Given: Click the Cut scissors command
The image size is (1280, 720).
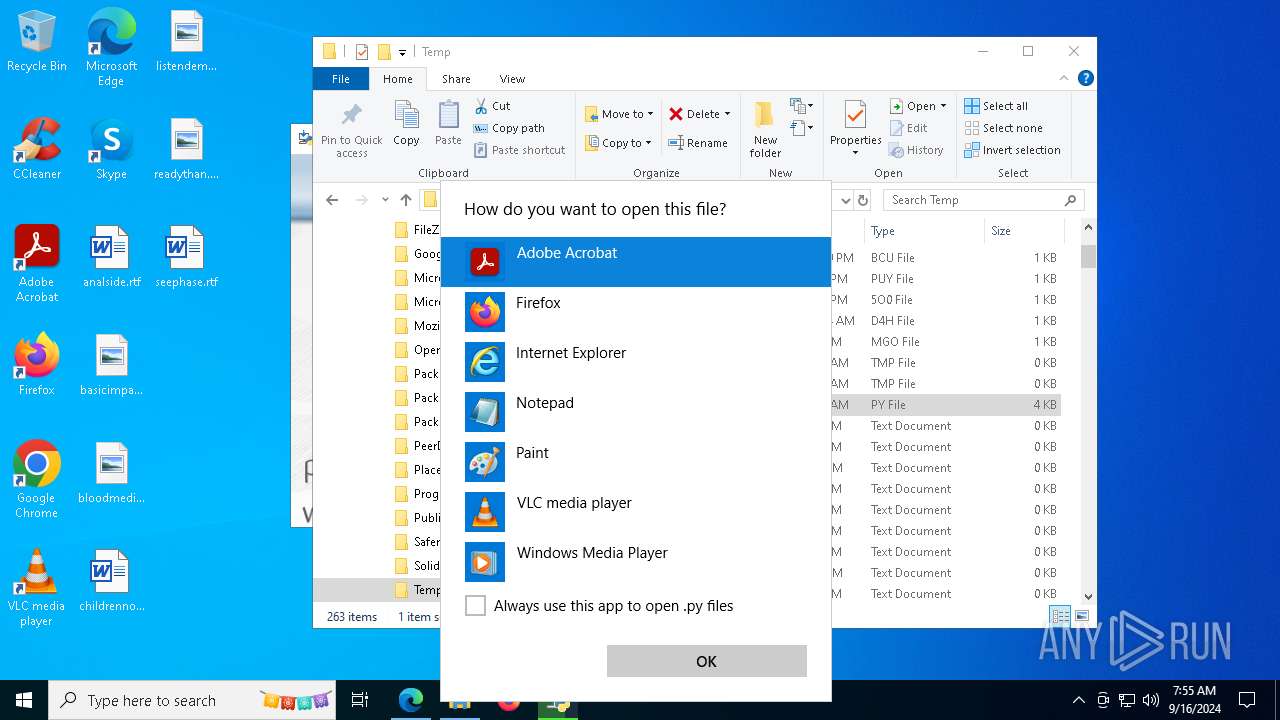Looking at the screenshot, I should coord(492,106).
